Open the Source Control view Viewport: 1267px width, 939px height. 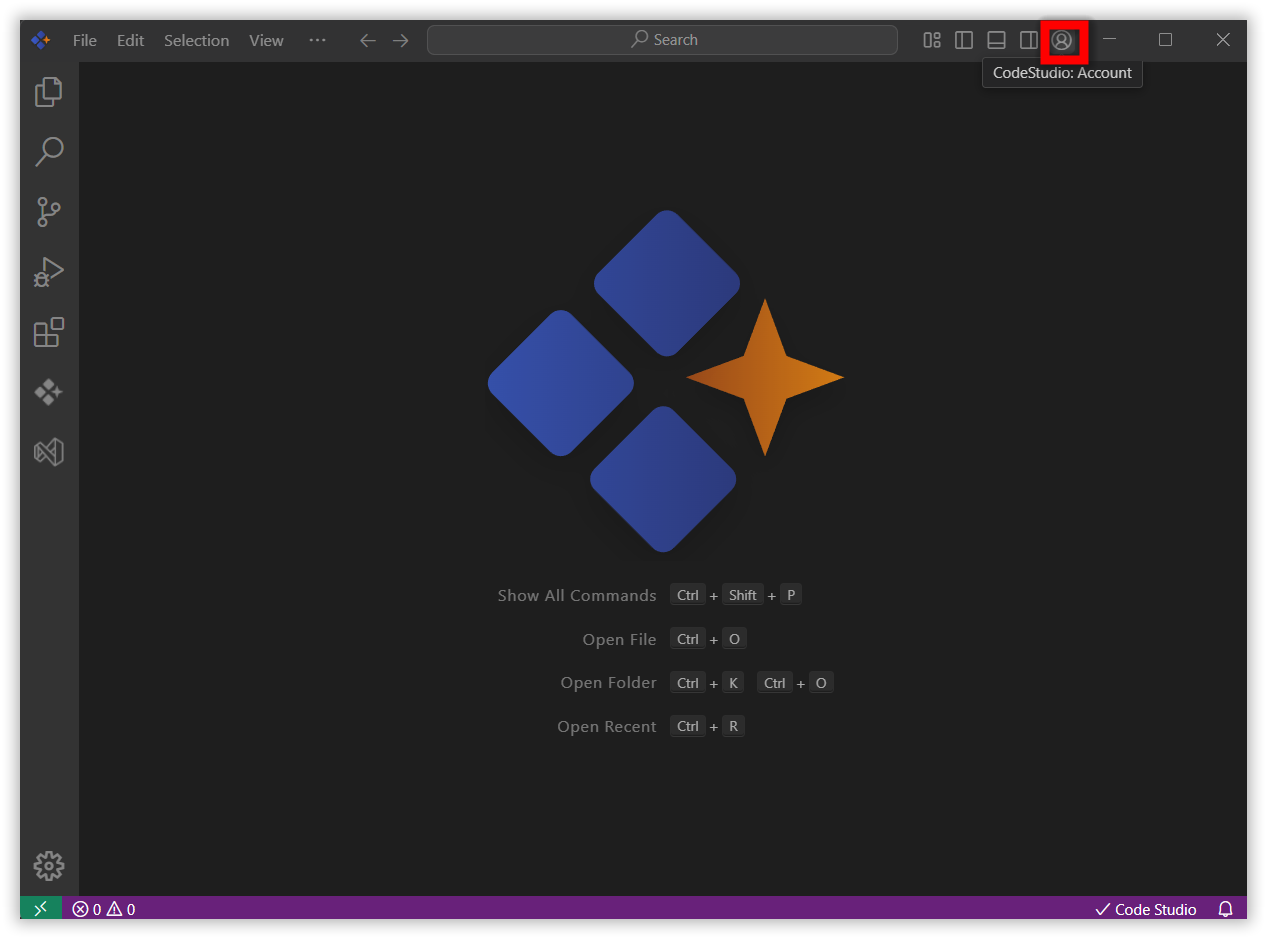48,212
